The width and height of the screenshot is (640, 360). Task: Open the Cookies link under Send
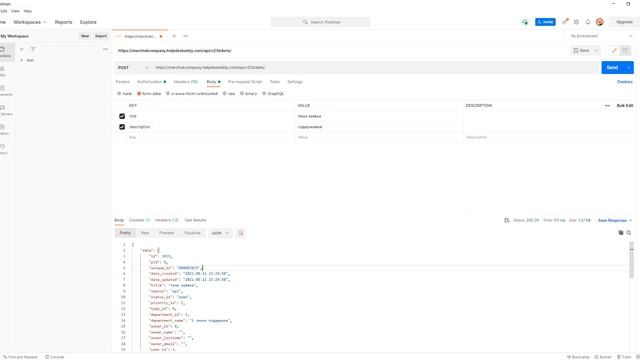tap(624, 82)
